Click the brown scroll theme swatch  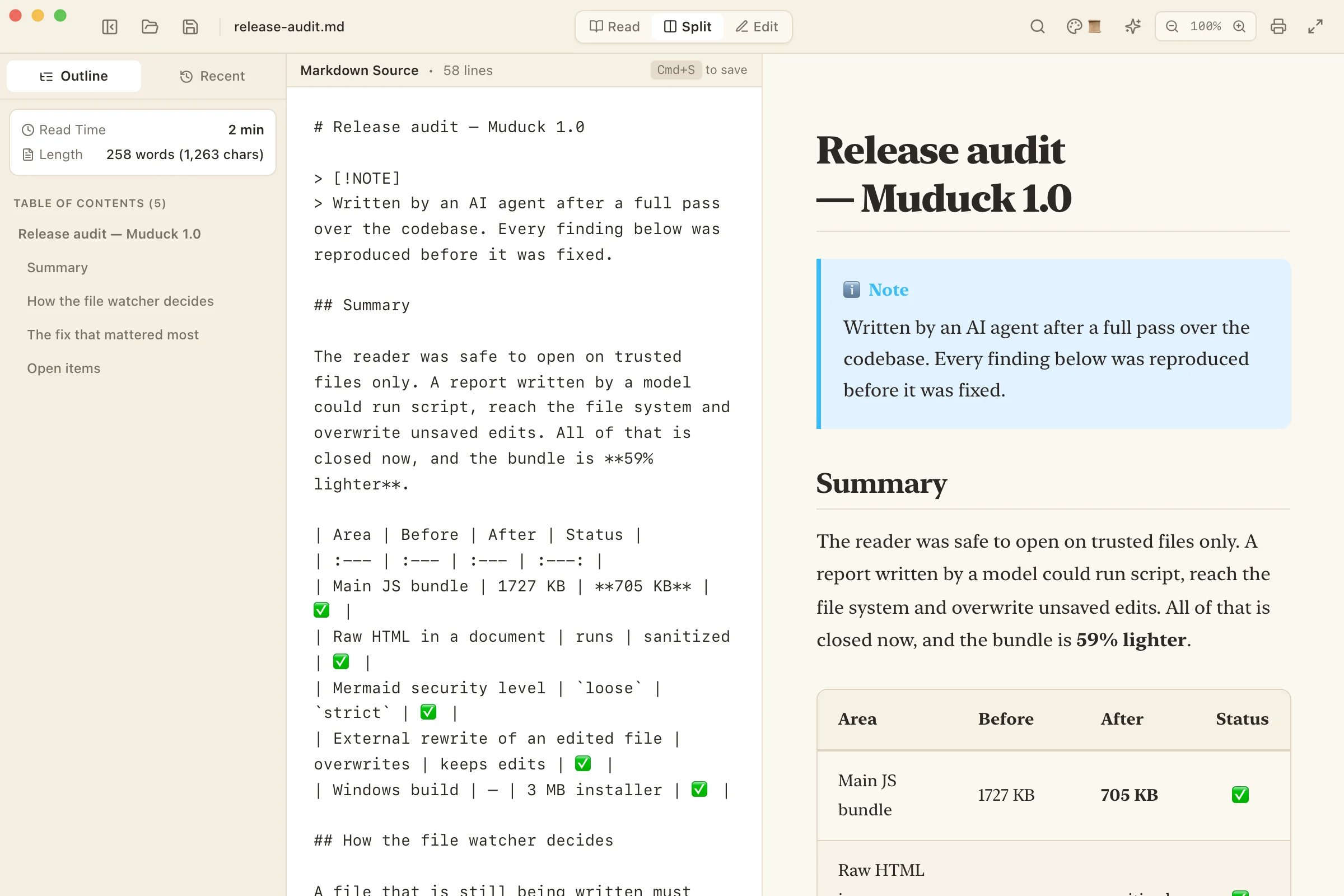tap(1094, 26)
